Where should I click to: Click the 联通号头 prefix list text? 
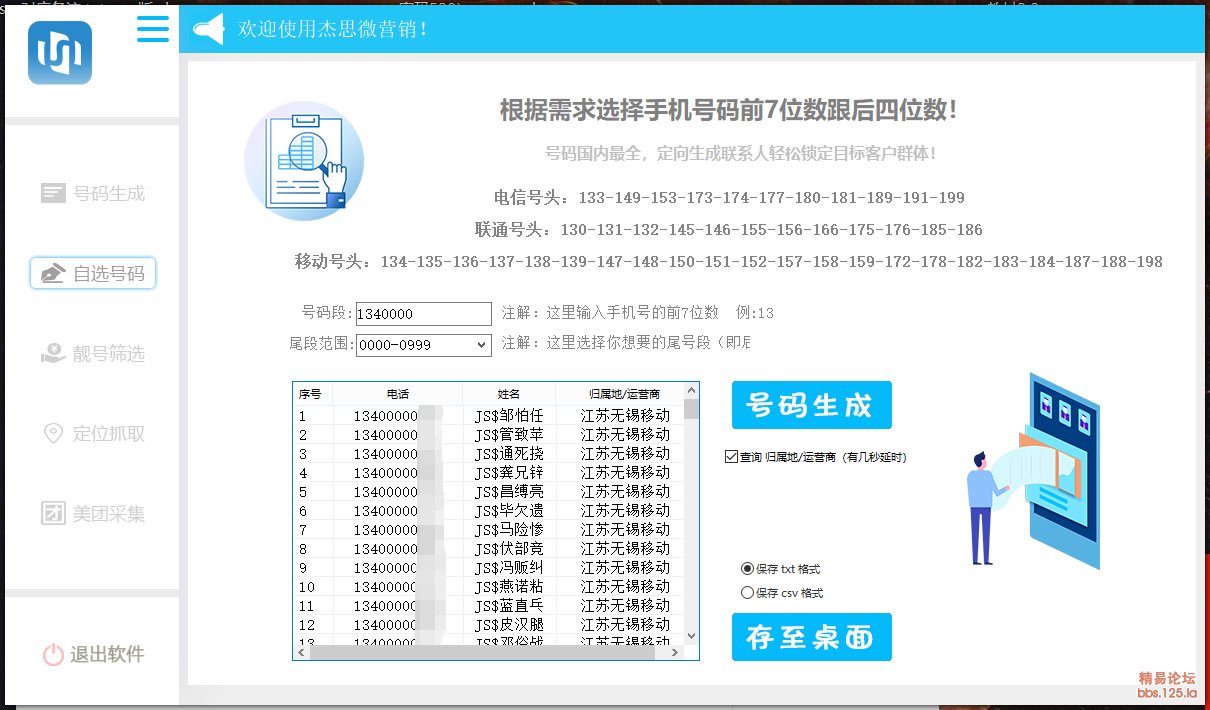point(729,230)
